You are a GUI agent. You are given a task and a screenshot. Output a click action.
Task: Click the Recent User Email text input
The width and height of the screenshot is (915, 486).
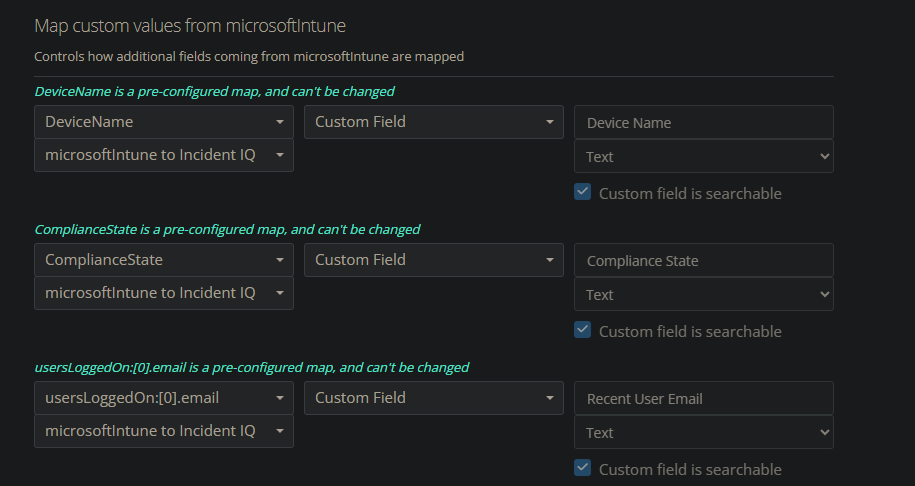point(704,398)
